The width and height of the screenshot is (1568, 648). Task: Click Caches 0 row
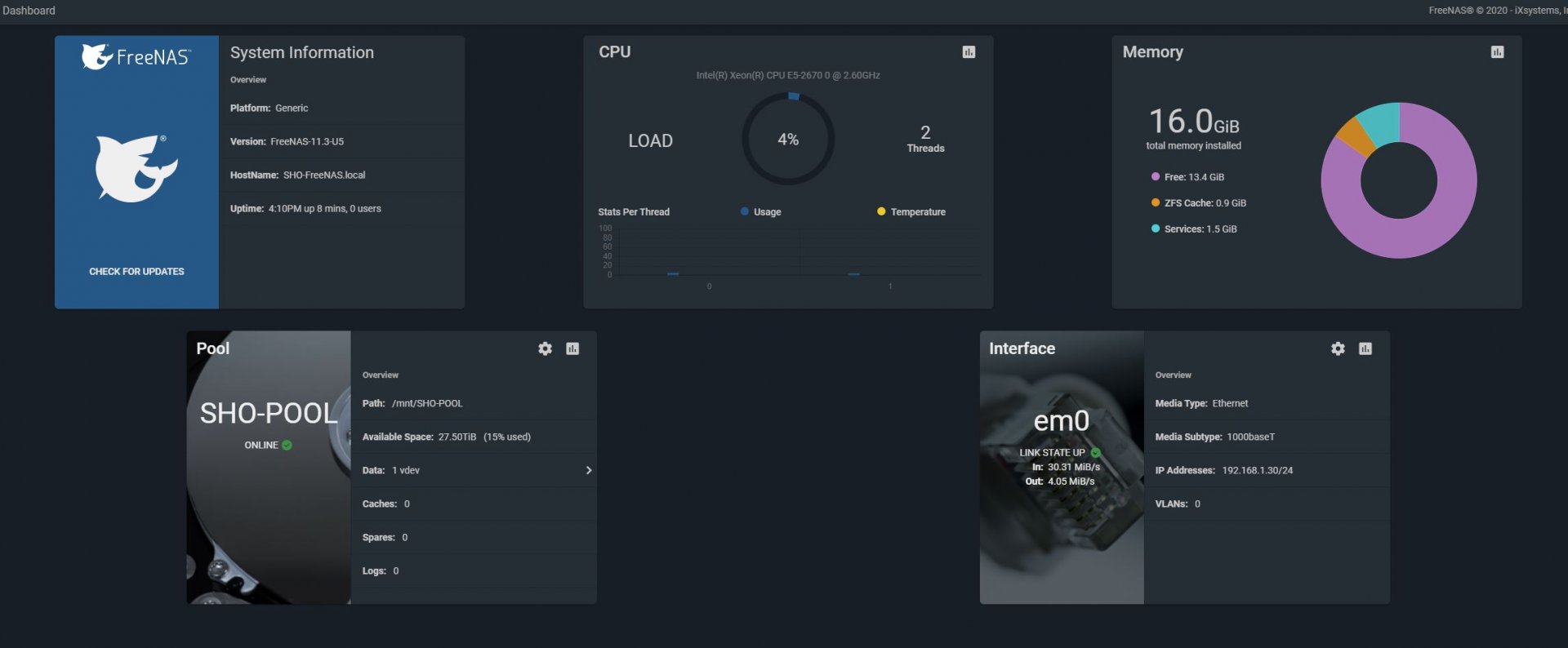point(474,504)
